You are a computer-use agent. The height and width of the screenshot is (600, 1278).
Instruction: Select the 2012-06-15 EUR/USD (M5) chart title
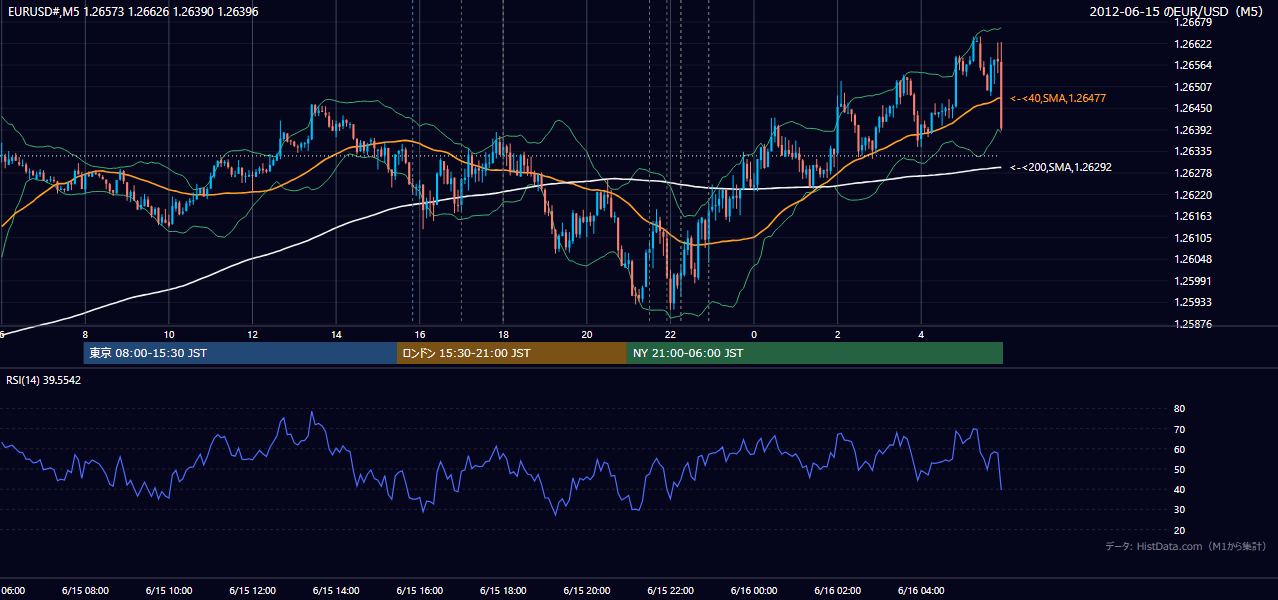coord(1177,11)
